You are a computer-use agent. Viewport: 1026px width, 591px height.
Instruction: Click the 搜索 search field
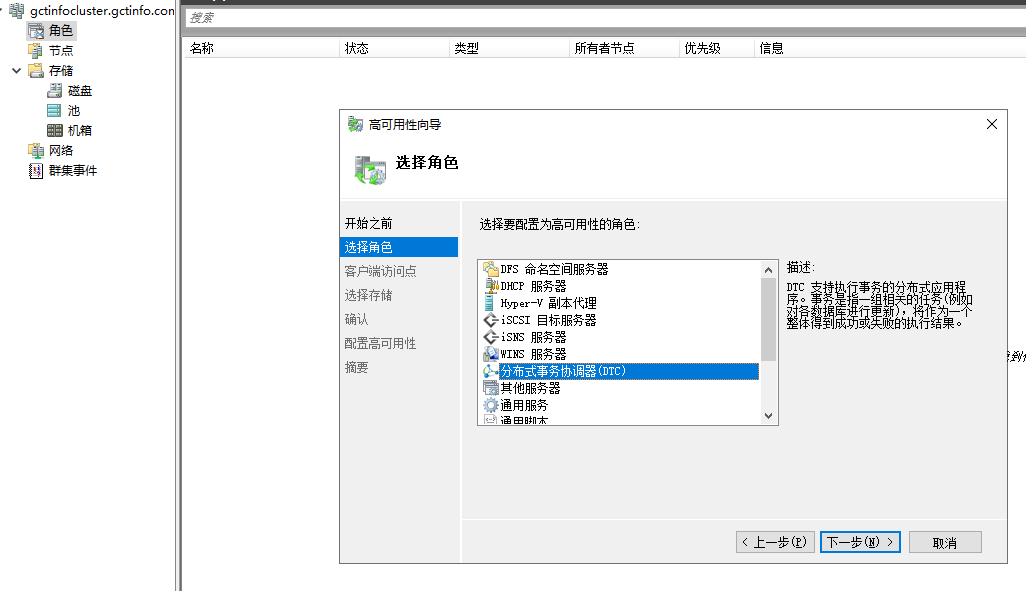tap(600, 18)
